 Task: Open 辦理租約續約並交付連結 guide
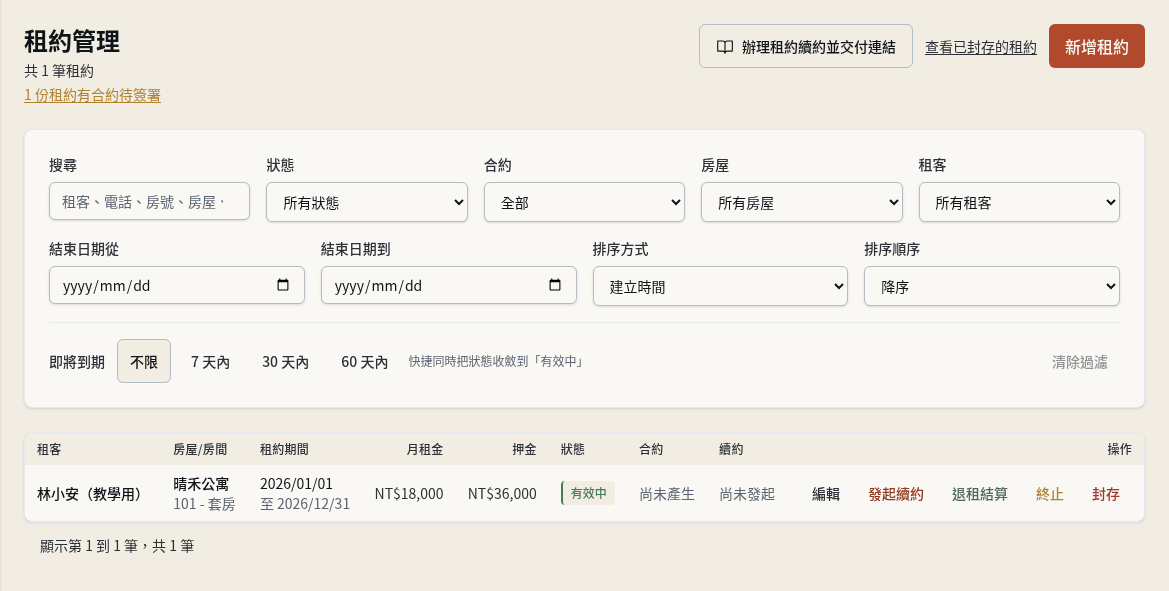806,46
